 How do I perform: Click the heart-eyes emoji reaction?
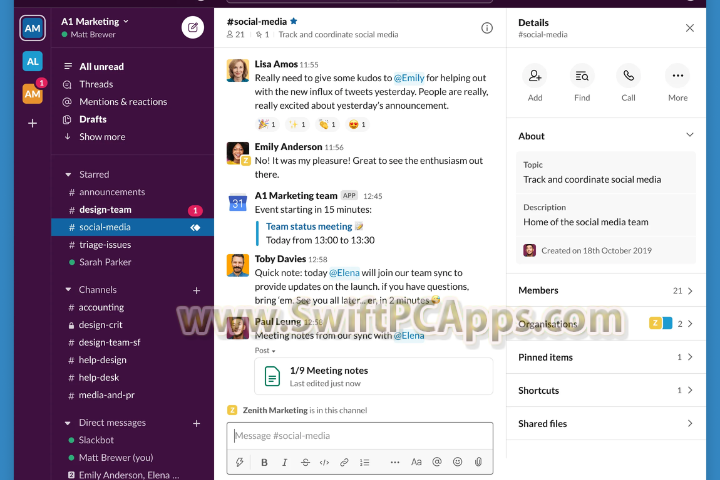[x=357, y=124]
